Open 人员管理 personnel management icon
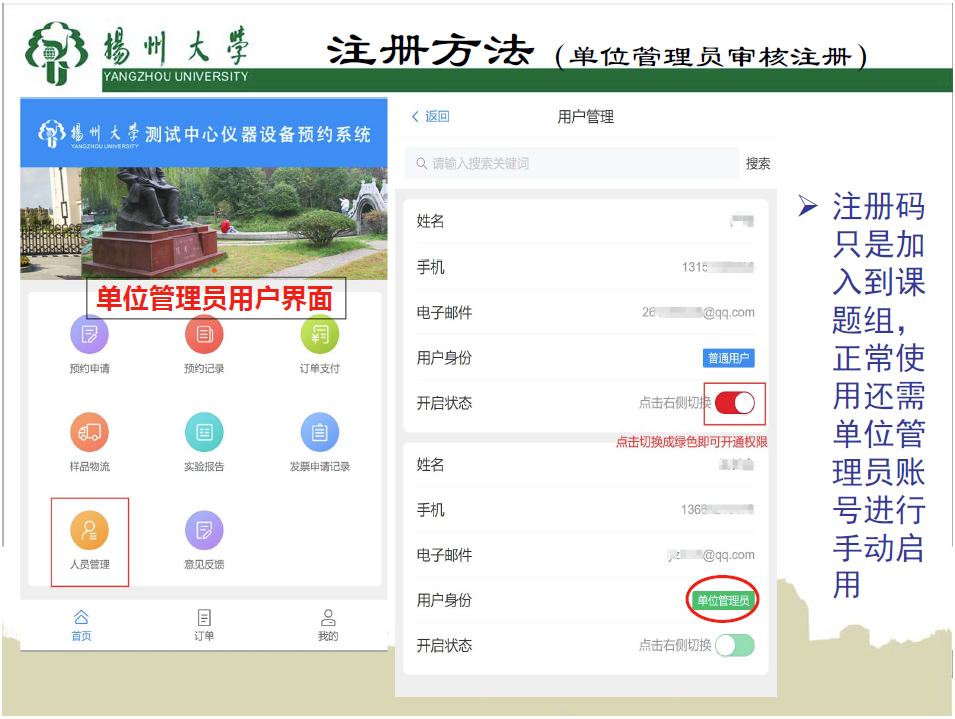 coord(89,530)
